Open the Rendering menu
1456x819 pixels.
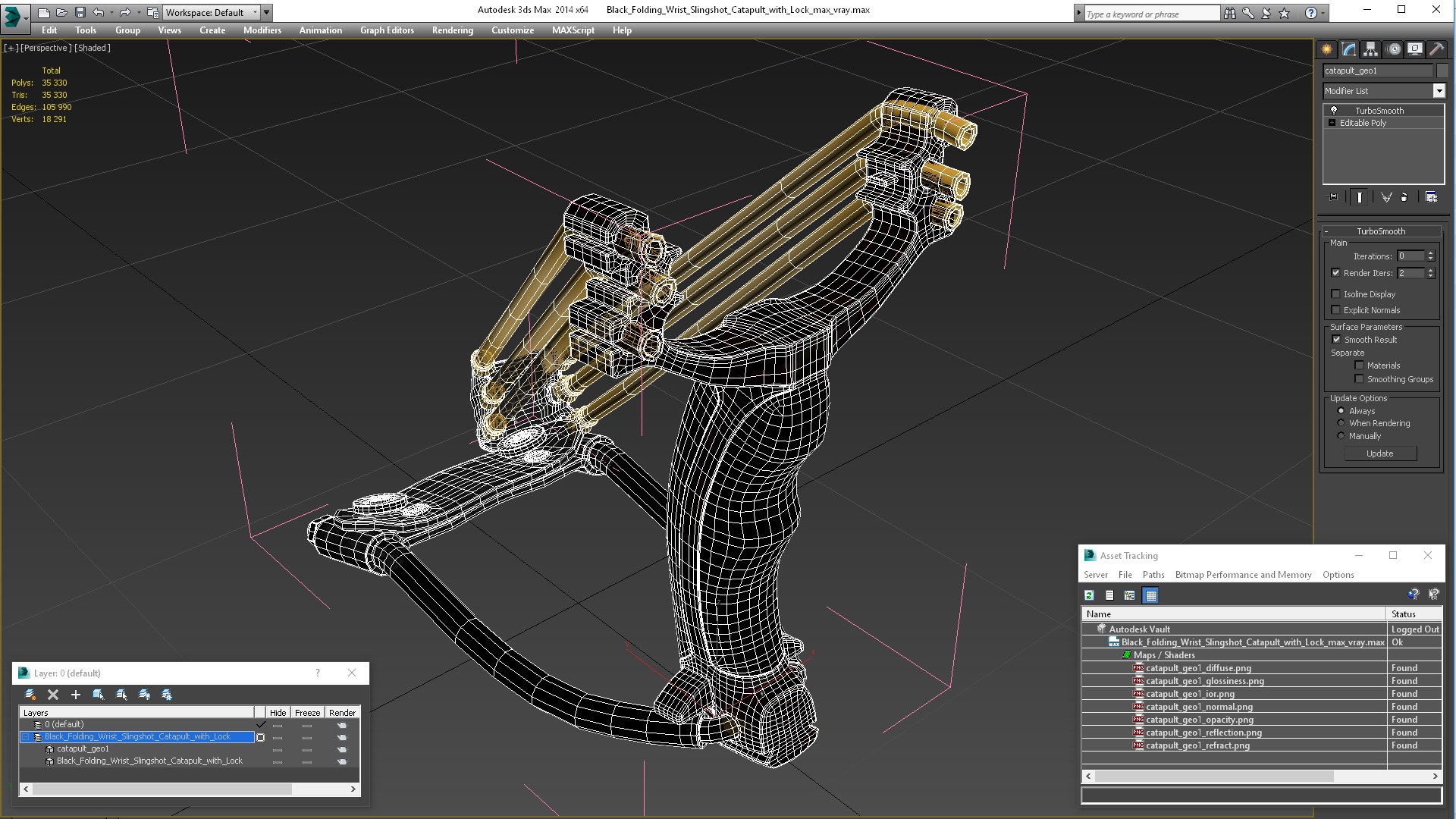[452, 30]
